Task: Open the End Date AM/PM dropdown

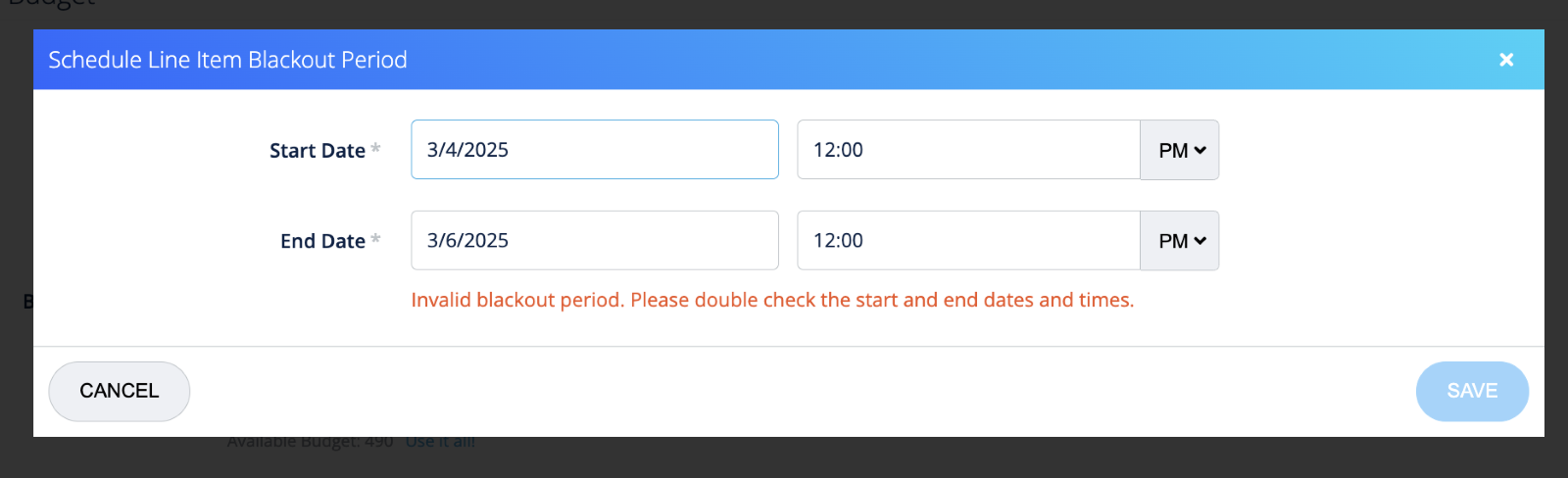Action: coord(1180,241)
